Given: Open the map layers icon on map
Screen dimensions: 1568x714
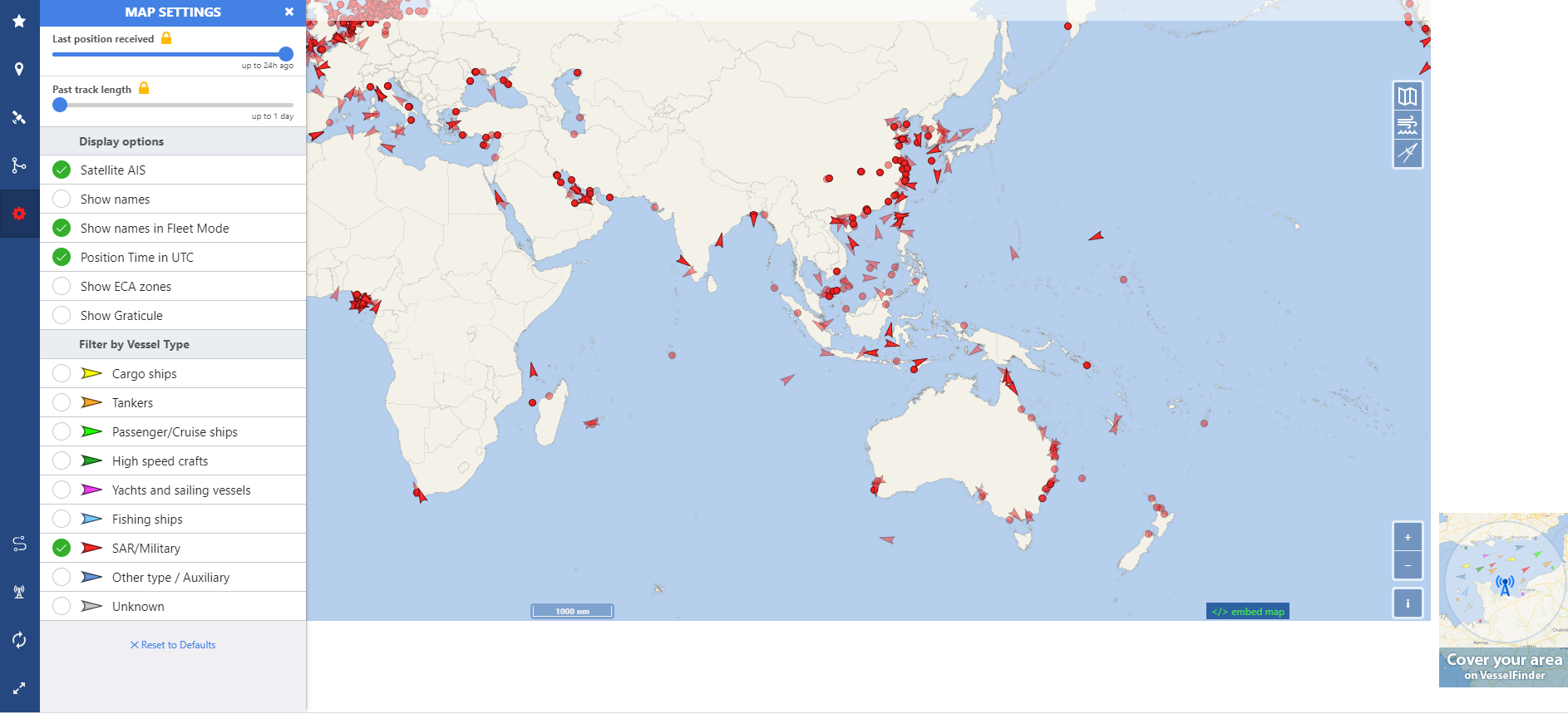Looking at the screenshot, I should tap(1408, 96).
